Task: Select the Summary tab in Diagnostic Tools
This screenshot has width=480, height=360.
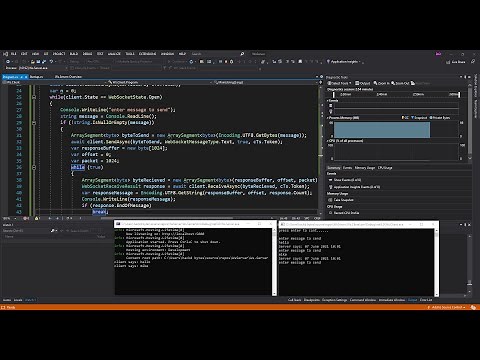Action: pyautogui.click(x=334, y=168)
